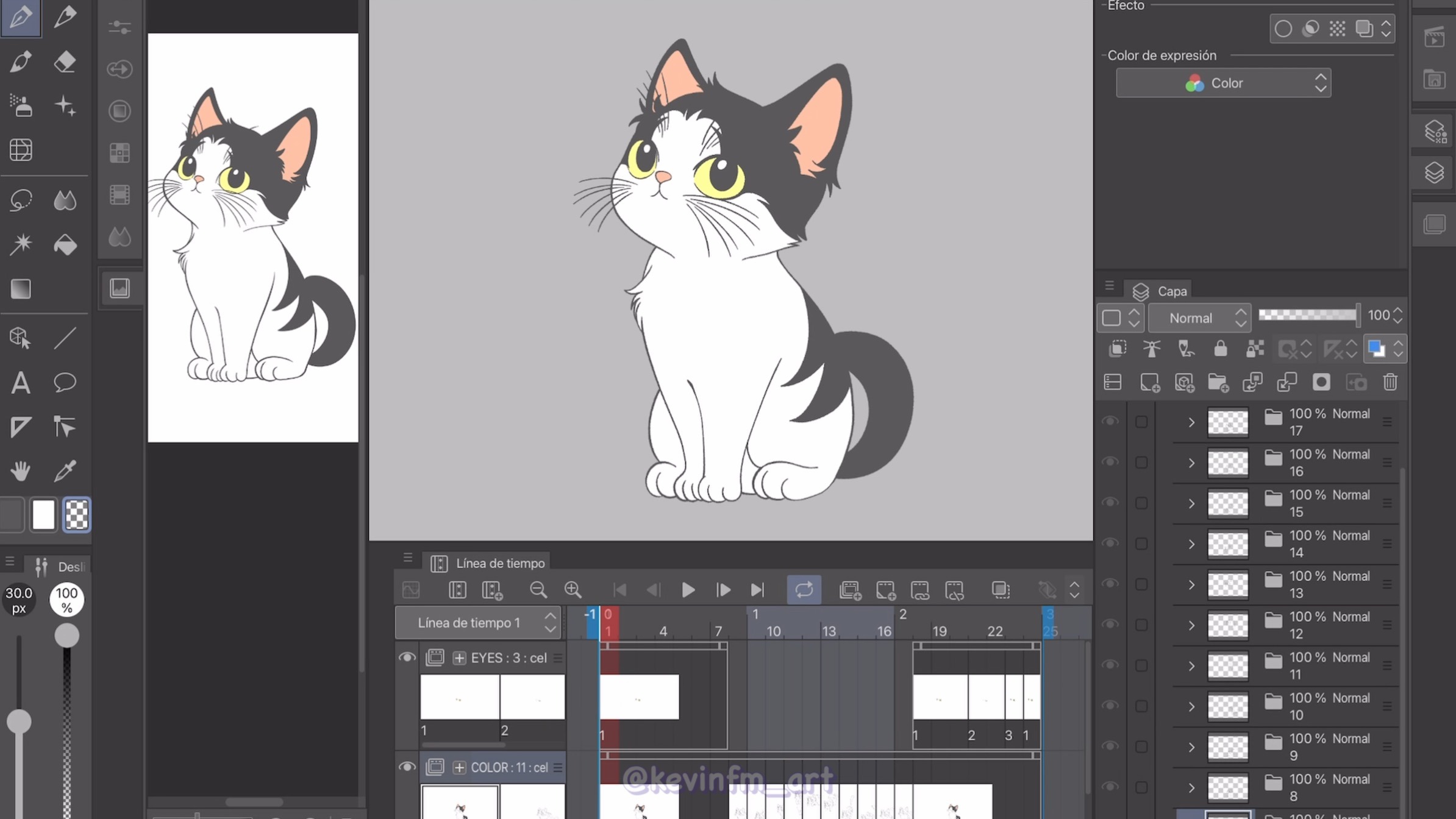The width and height of the screenshot is (1456, 819).
Task: Jump to the last frame
Action: coord(757,589)
